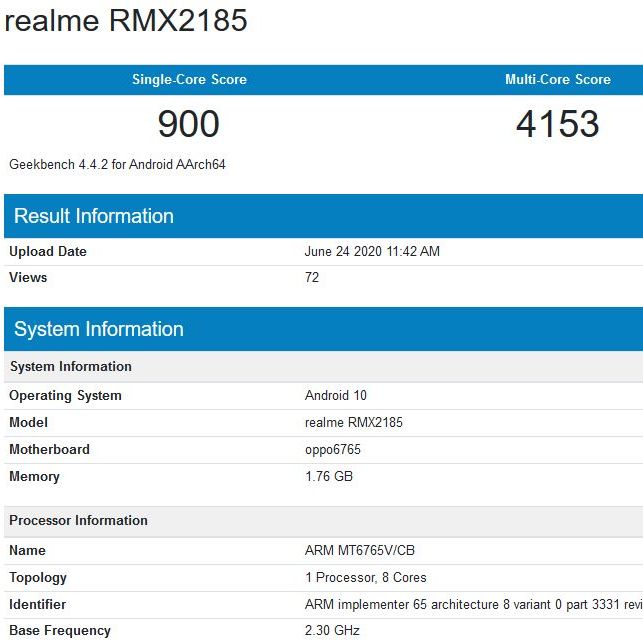The height and width of the screenshot is (642, 643).
Task: Select the Multi-Core Score header
Action: click(557, 80)
